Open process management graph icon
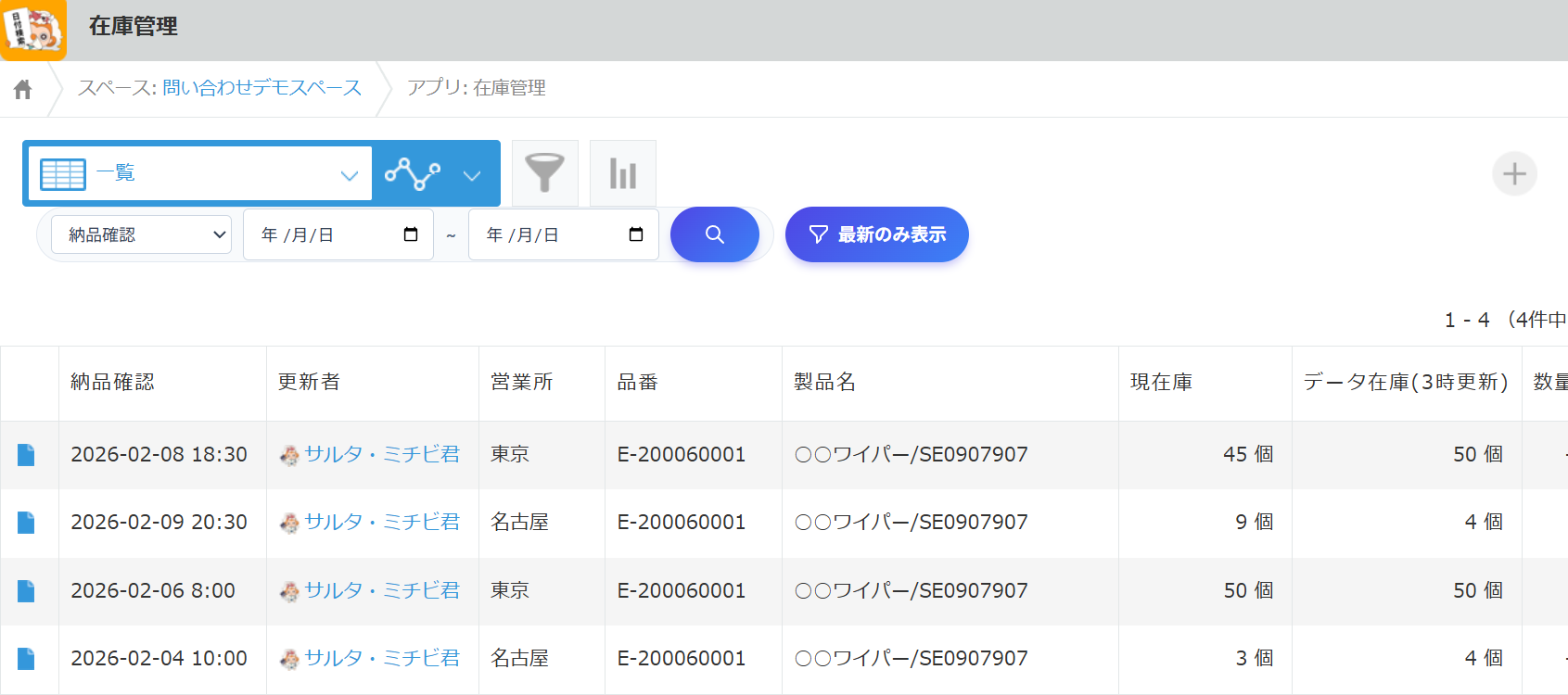The width and height of the screenshot is (1568, 695). point(413,173)
